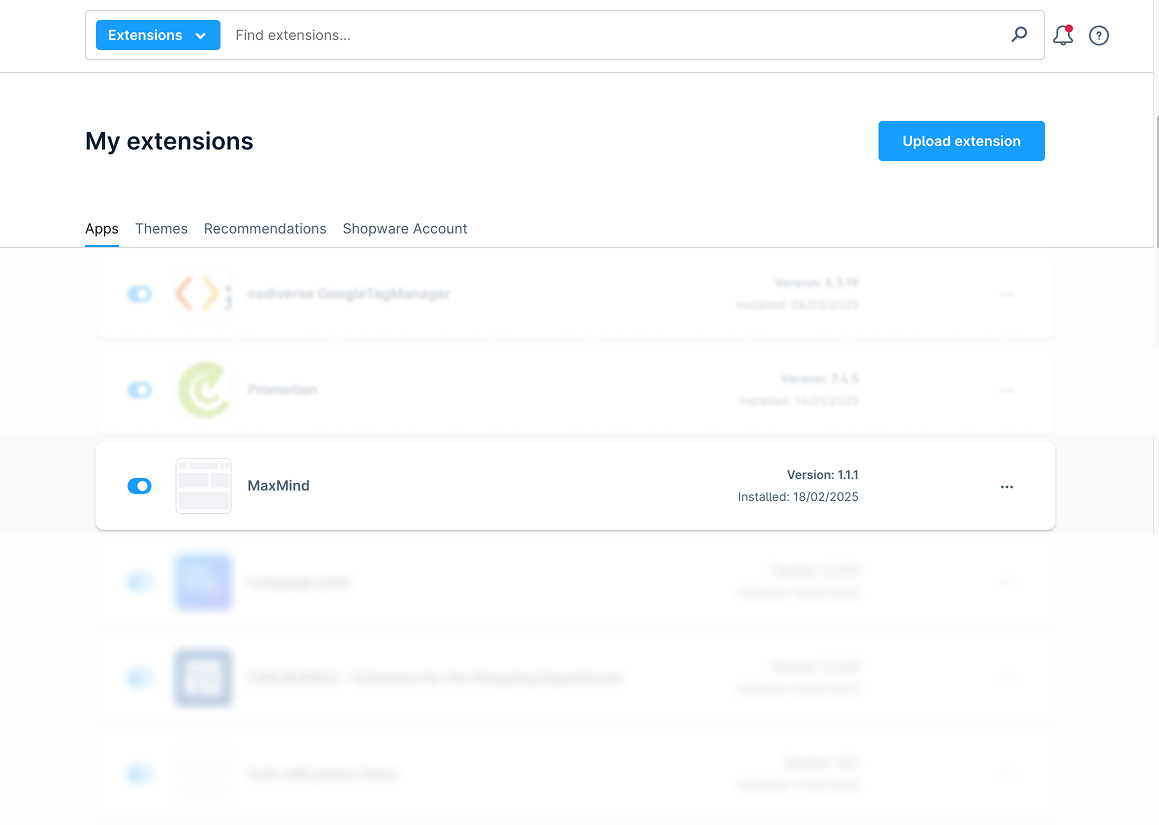Switch to the Themes tab
The width and height of the screenshot is (1159, 825).
click(x=161, y=229)
